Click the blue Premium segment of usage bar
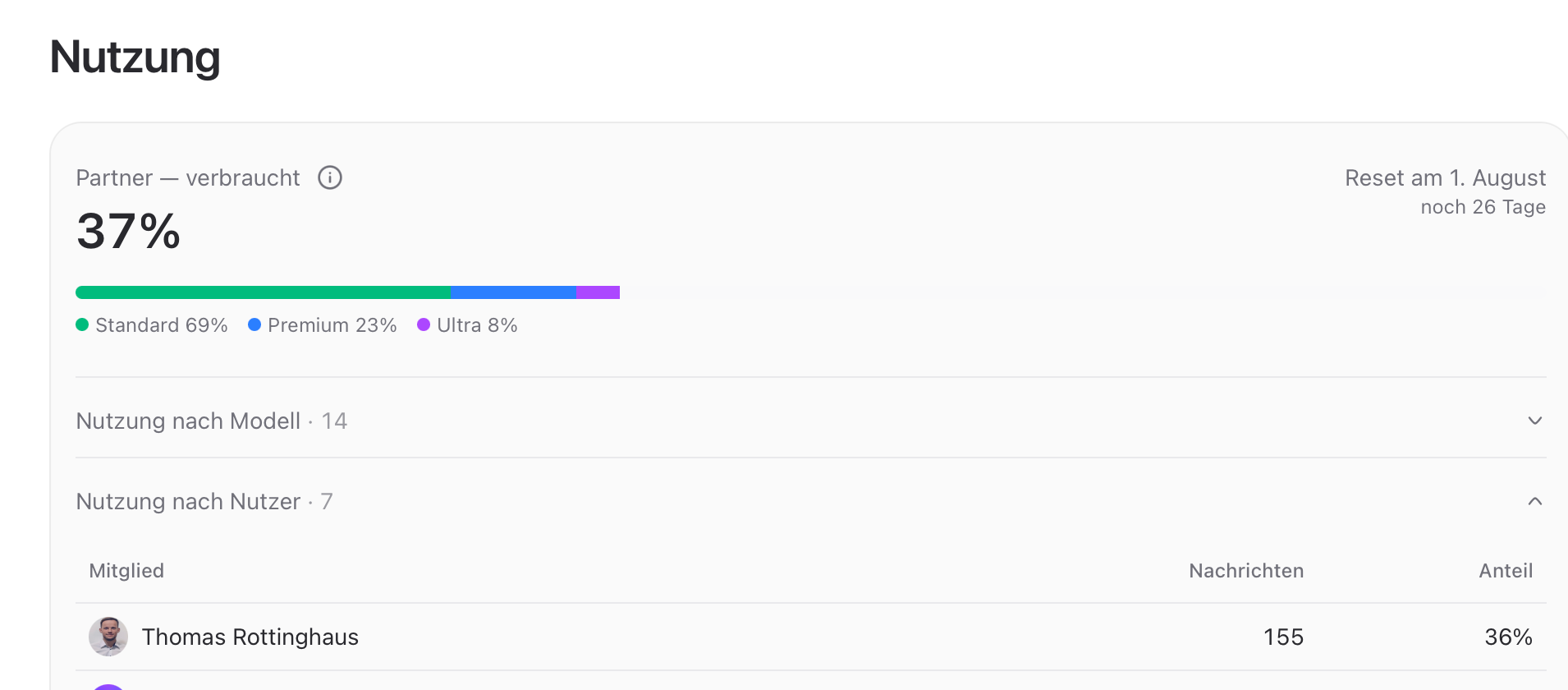Image resolution: width=1568 pixels, height=690 pixels. [513, 292]
